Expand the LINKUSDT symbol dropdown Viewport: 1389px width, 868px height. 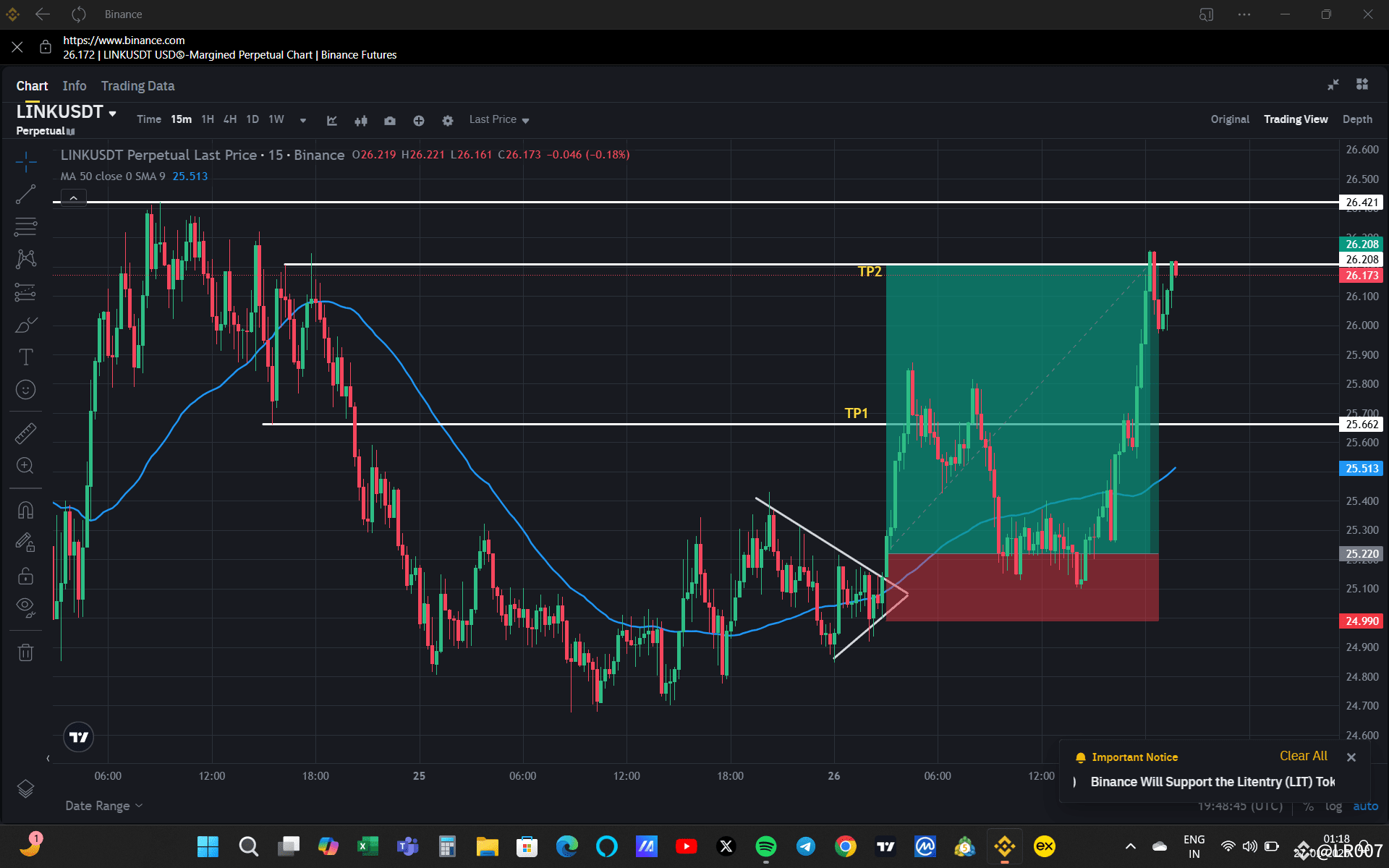pyautogui.click(x=112, y=114)
